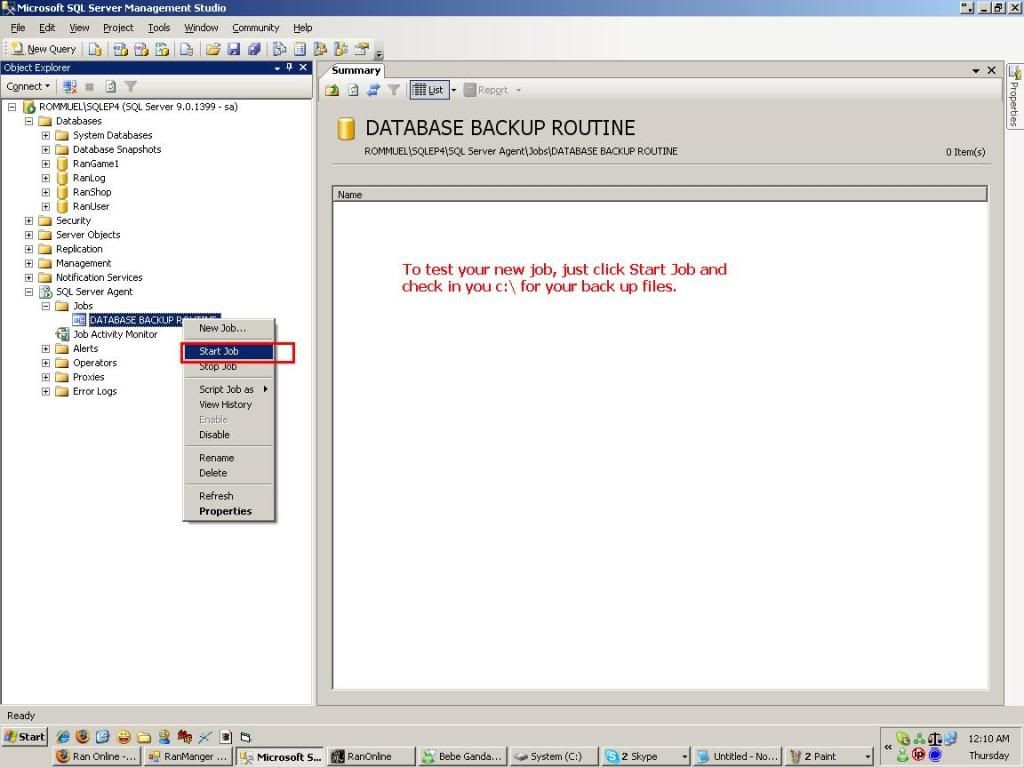Click the Refresh icon in Object Explorer toolbar
The image size is (1024, 768).
(x=110, y=86)
